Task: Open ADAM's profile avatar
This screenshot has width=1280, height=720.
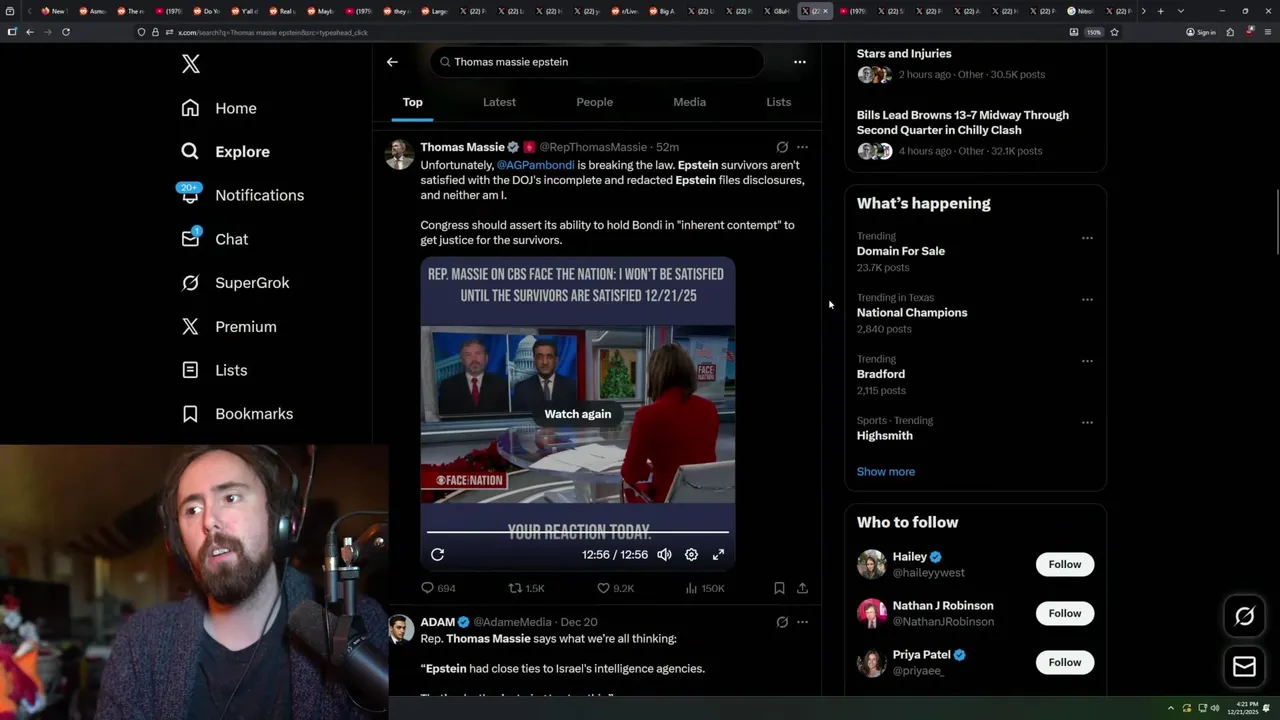Action: tap(400, 630)
